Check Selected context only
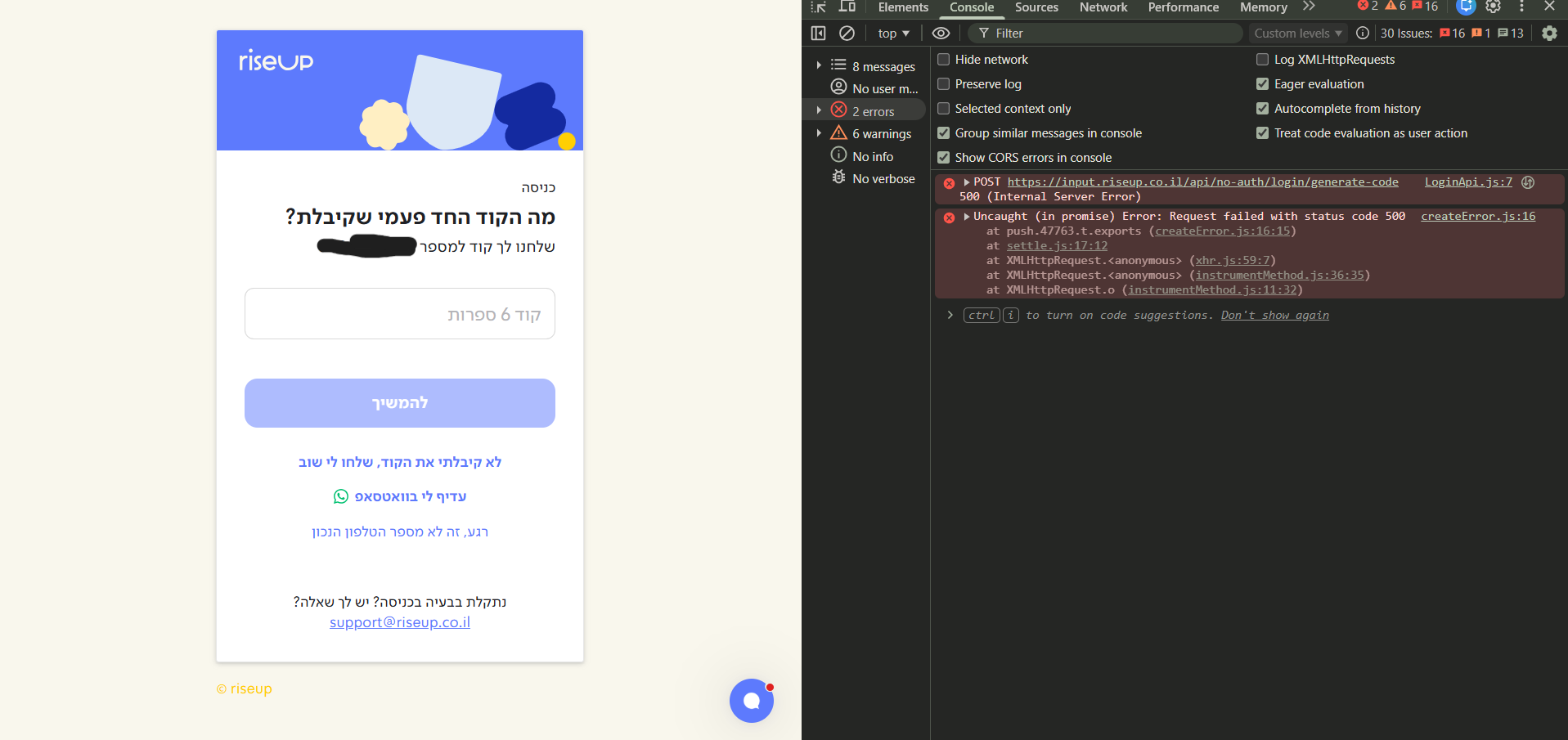1568x740 pixels. click(x=944, y=109)
